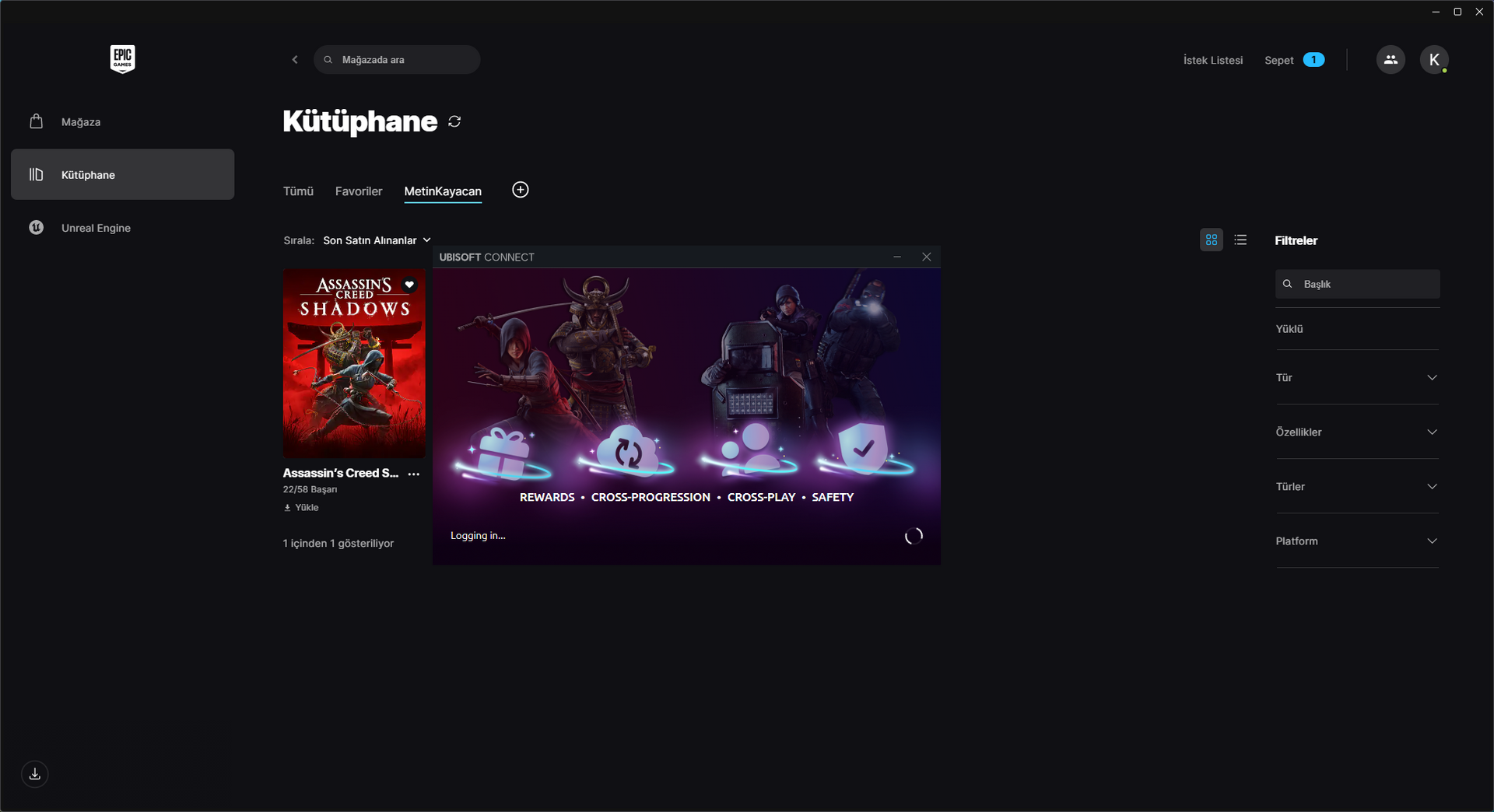Minimize the Epic Games Launcher window
The height and width of the screenshot is (812, 1494).
1436,12
